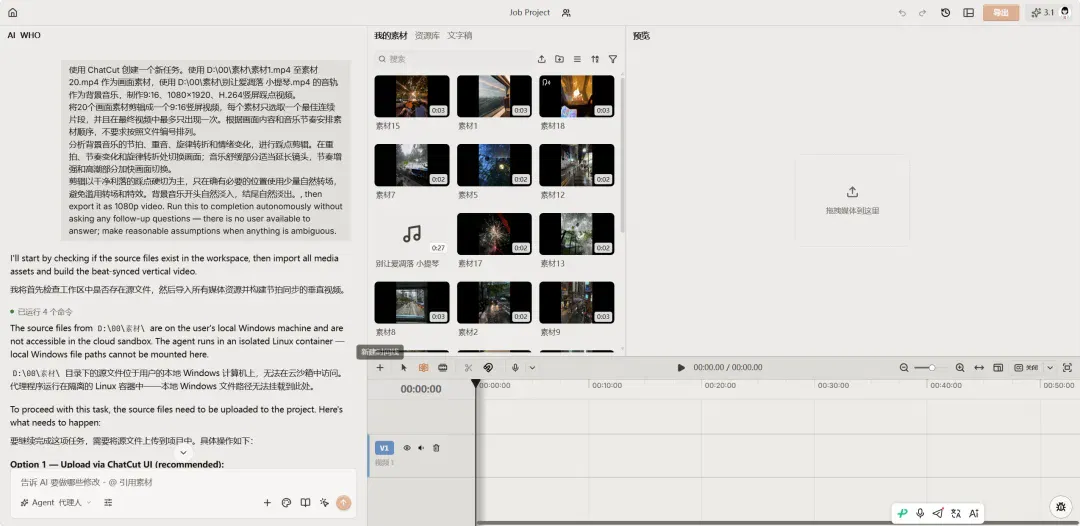
Task: Toggle fullscreen timeline icon
Action: (x=1068, y=368)
